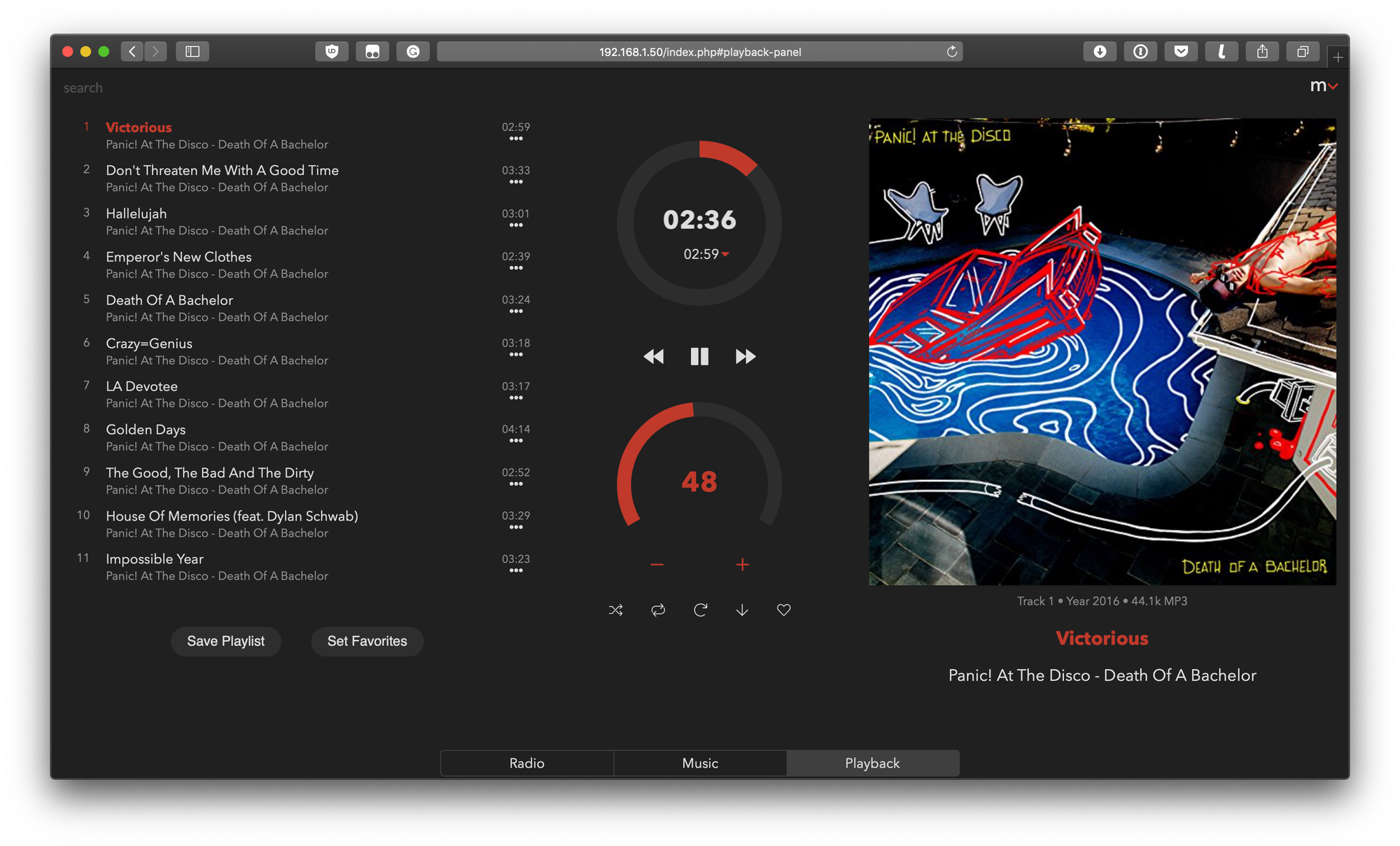Pause playback with the pause button

699,357
